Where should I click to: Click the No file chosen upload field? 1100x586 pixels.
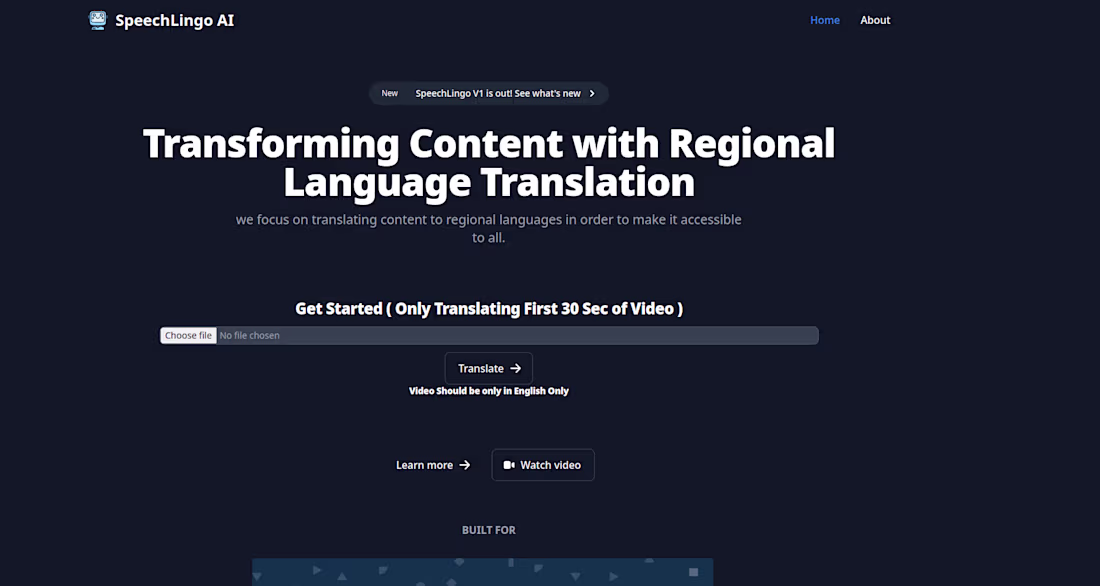point(250,335)
